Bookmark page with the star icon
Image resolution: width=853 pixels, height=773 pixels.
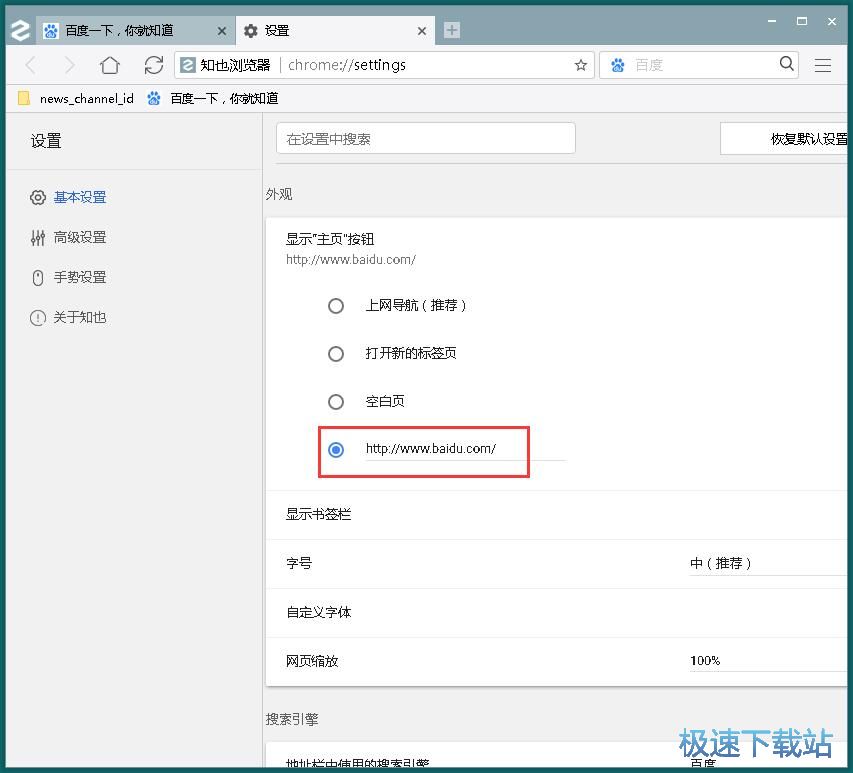coord(580,65)
